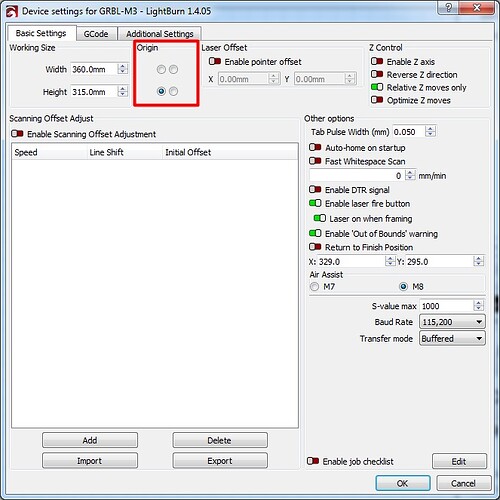This screenshot has height=500, width=500.
Task: Toggle Enable Z axis switch
Action: [x=377, y=61]
